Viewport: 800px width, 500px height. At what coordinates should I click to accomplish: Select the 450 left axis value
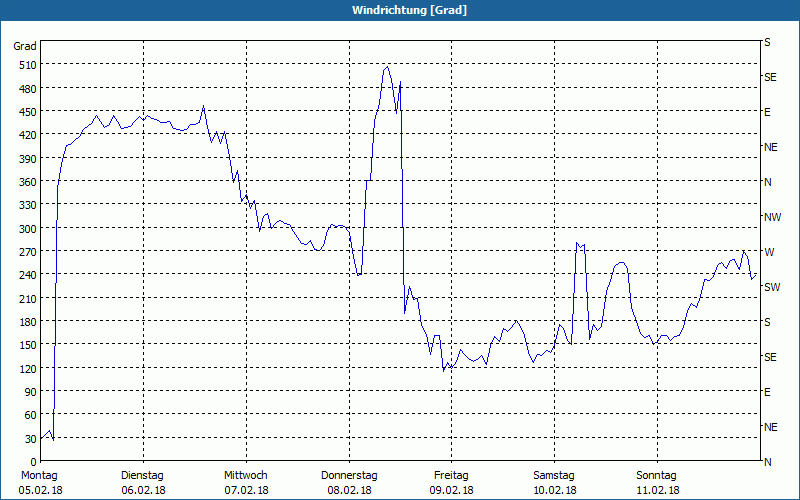tap(28, 112)
